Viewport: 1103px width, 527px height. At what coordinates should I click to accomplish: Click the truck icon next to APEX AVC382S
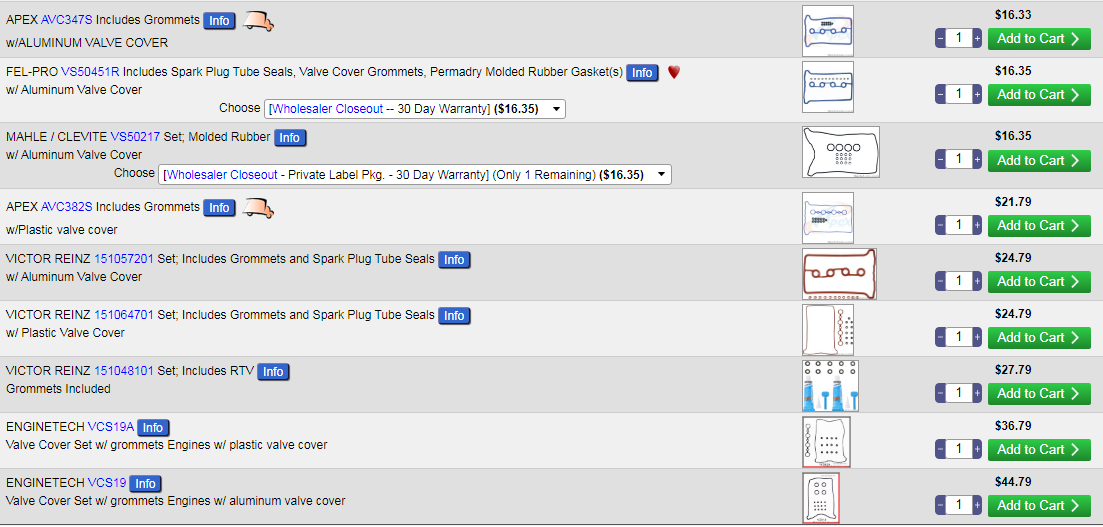tap(259, 207)
